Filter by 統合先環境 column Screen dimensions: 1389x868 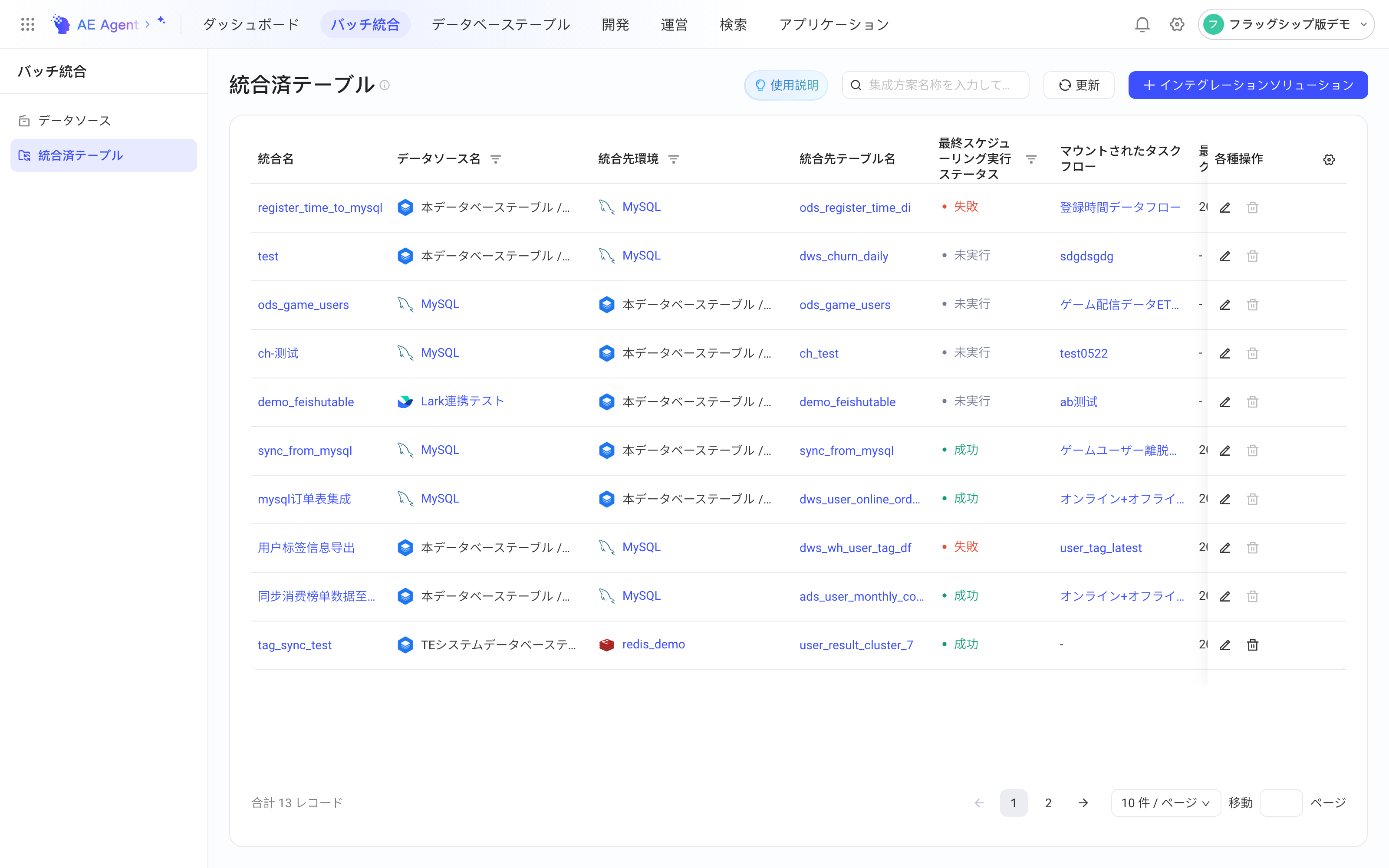tap(674, 159)
